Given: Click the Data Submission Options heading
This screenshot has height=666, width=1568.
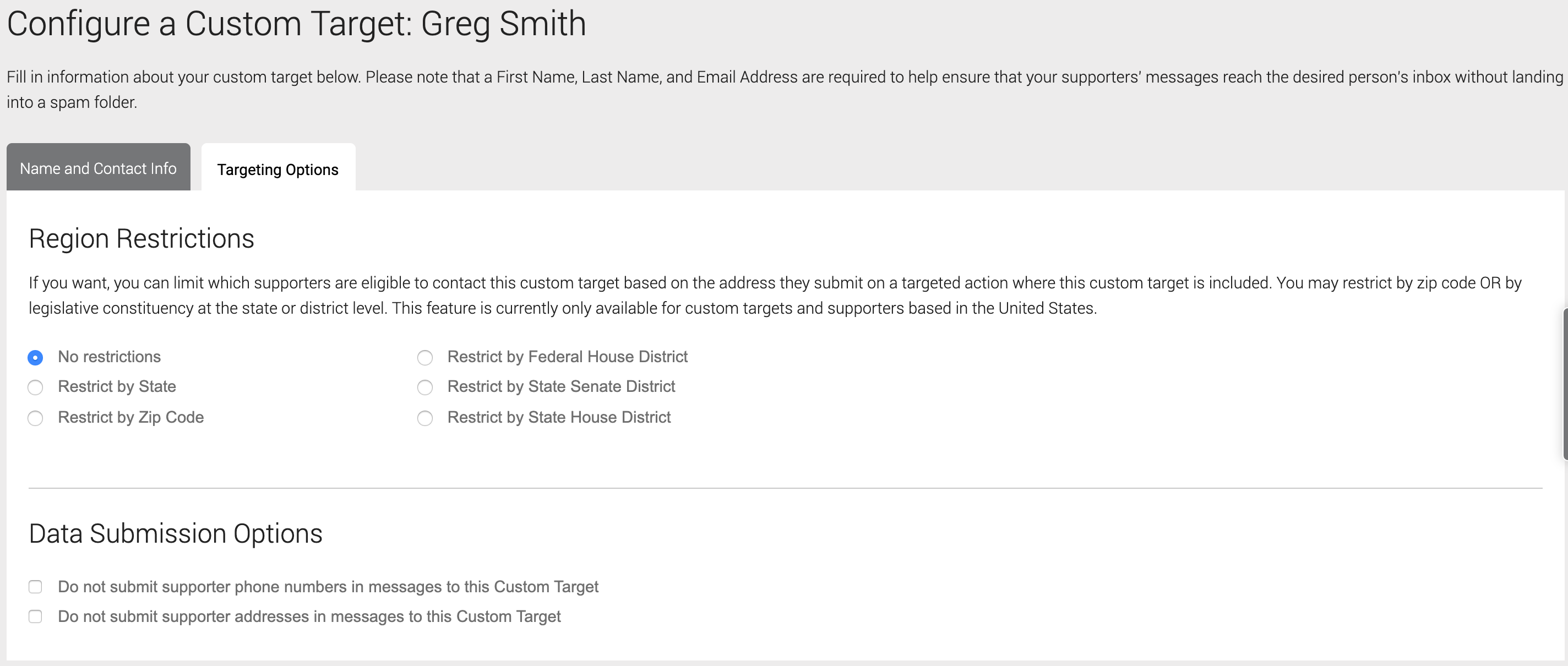Looking at the screenshot, I should [175, 533].
